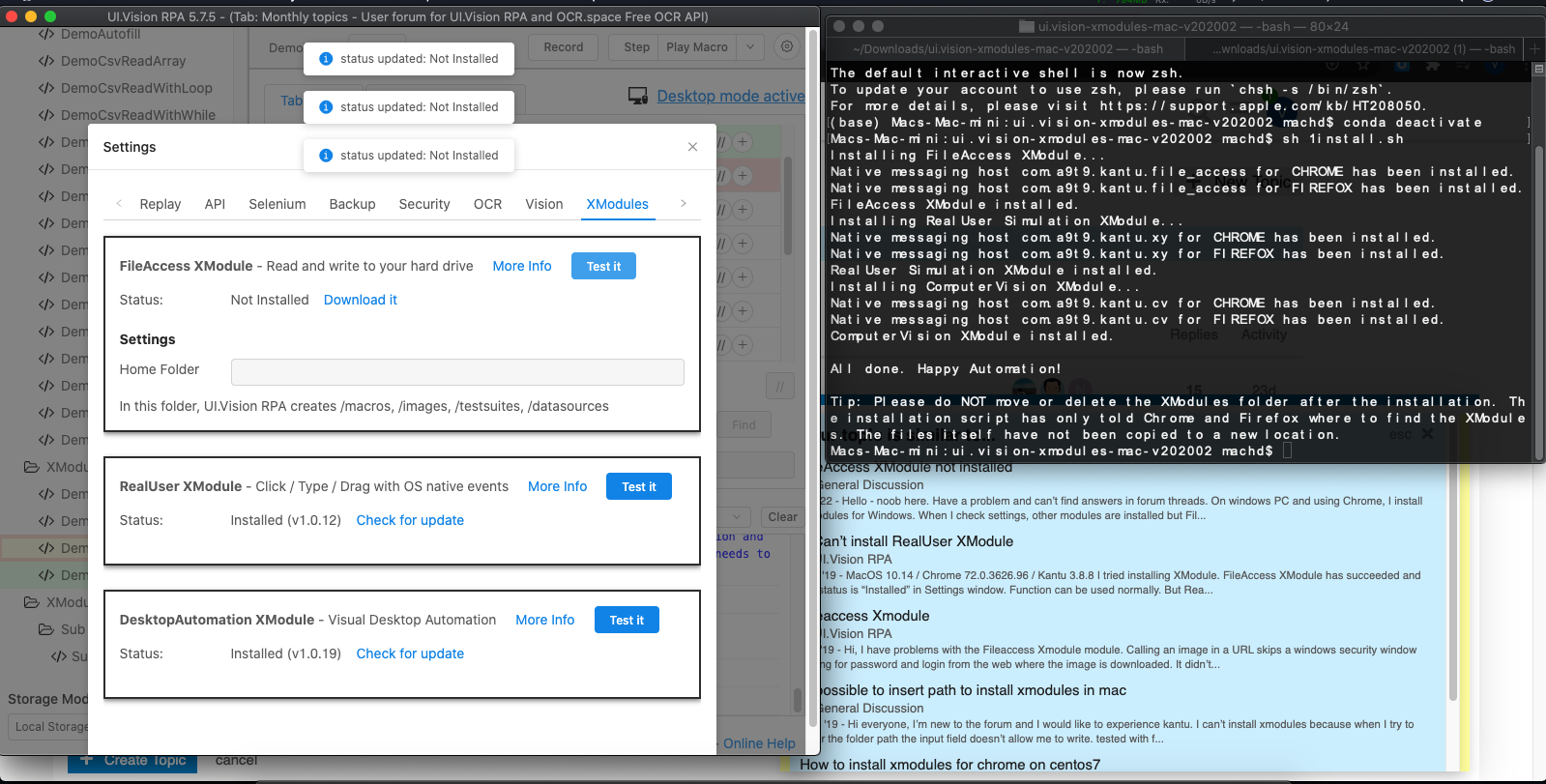Click Download it link for FileAccess

(360, 300)
